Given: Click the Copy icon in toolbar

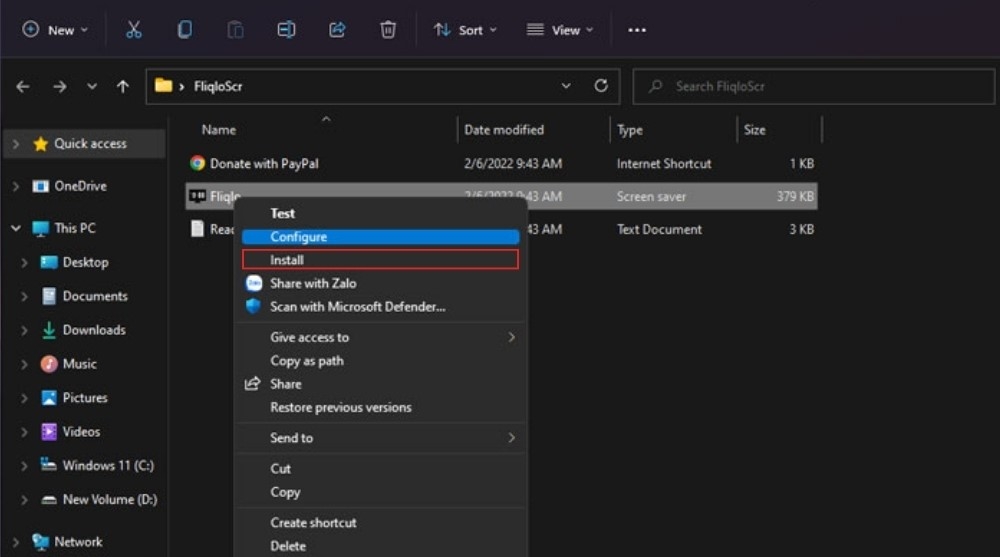Looking at the screenshot, I should coord(185,30).
